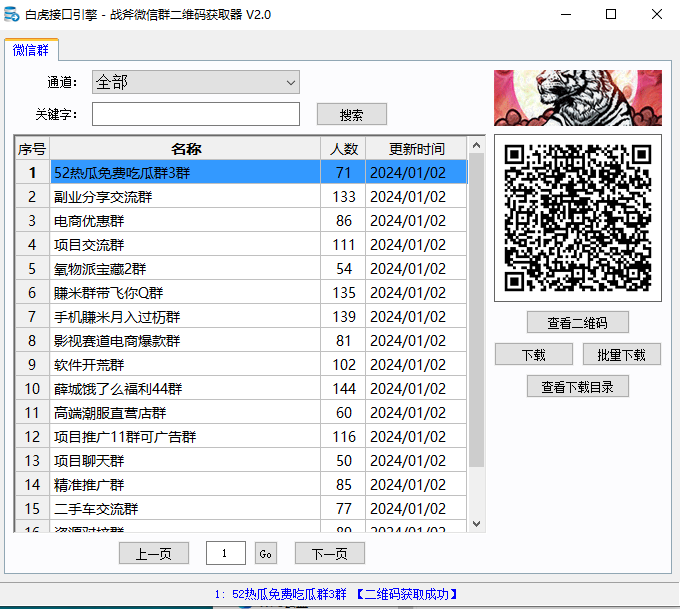The height and width of the screenshot is (609, 680).
Task: Click the 查看二维码 button
Action: [577, 322]
